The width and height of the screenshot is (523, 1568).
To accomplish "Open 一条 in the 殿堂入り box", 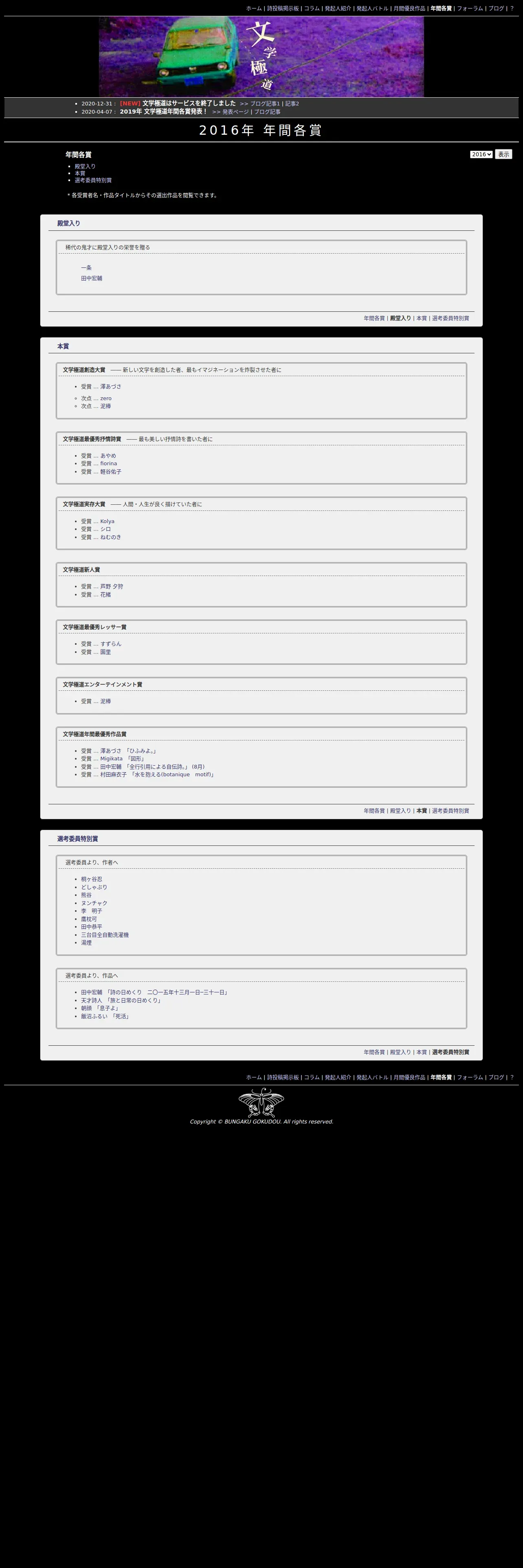I will pos(86,268).
